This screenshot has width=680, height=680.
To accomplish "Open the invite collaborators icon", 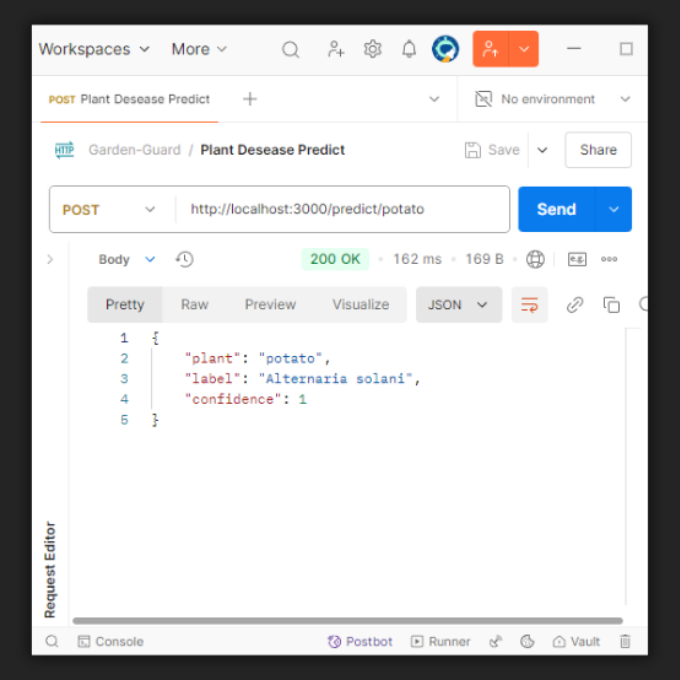I will click(336, 49).
